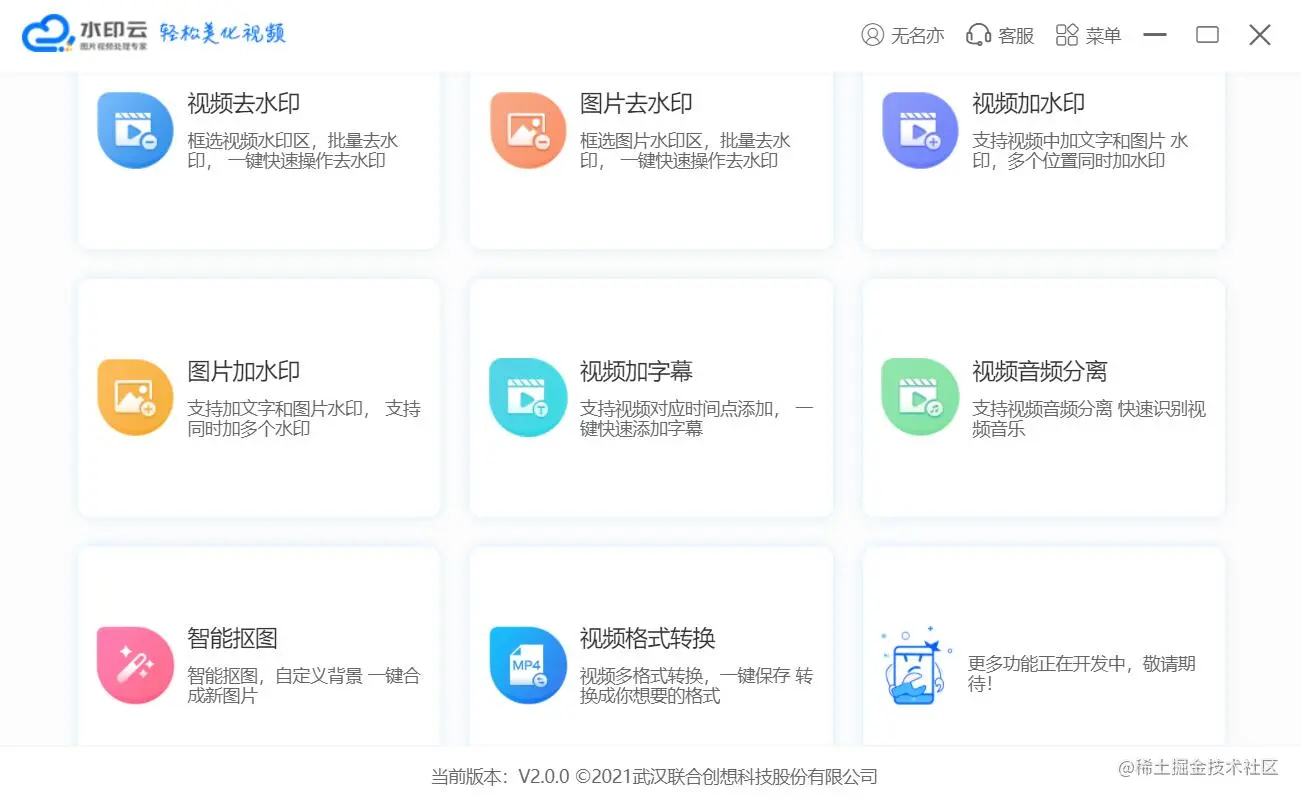The image size is (1301, 800).
Task: Close the 水印云 window
Action: (x=1260, y=35)
